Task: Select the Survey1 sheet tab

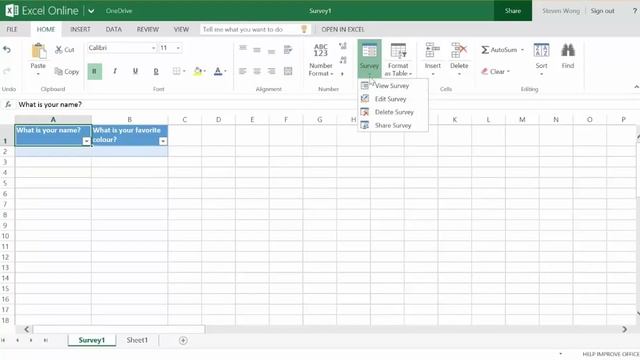Action: [x=92, y=340]
